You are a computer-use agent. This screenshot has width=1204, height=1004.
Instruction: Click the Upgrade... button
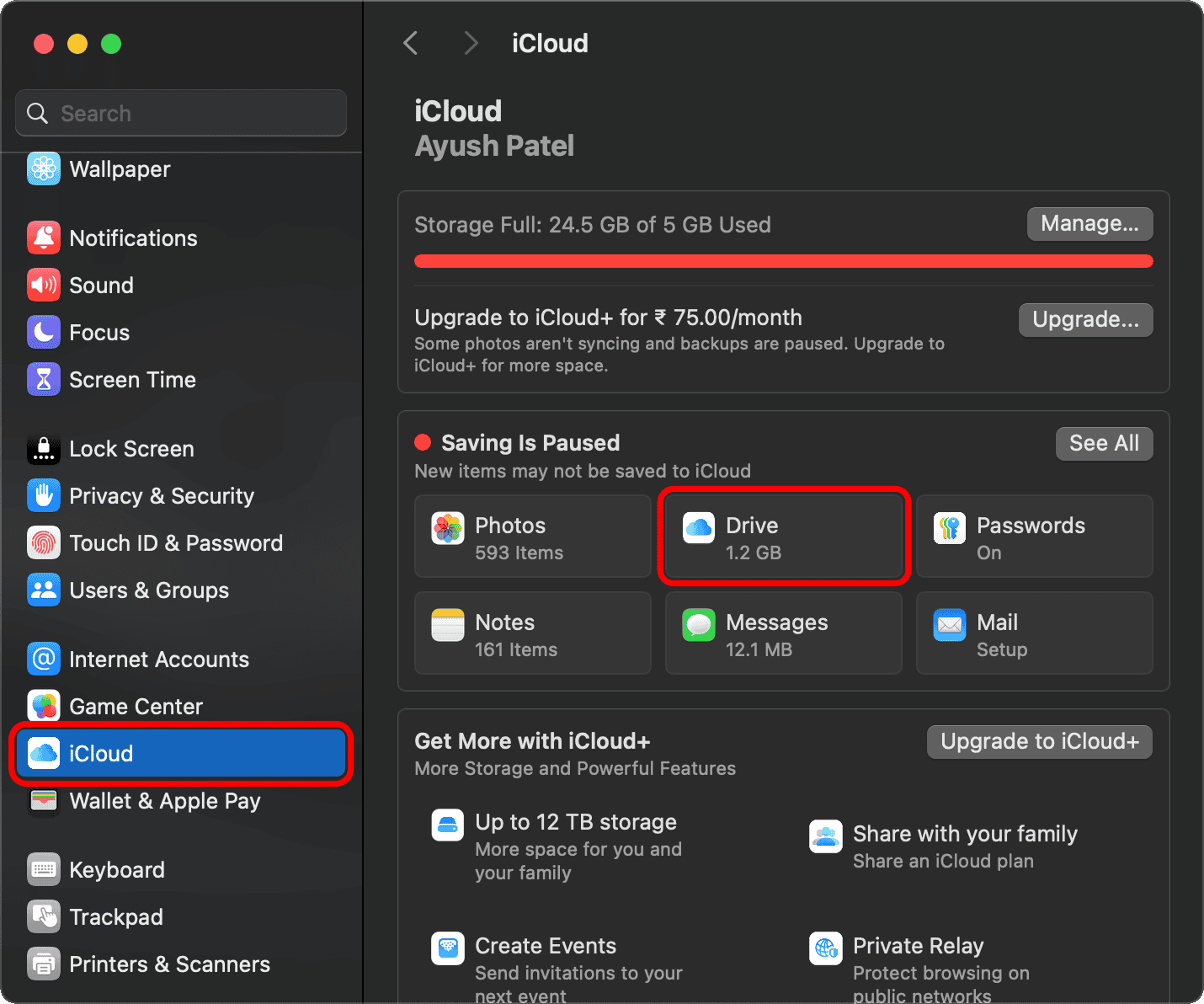point(1085,320)
